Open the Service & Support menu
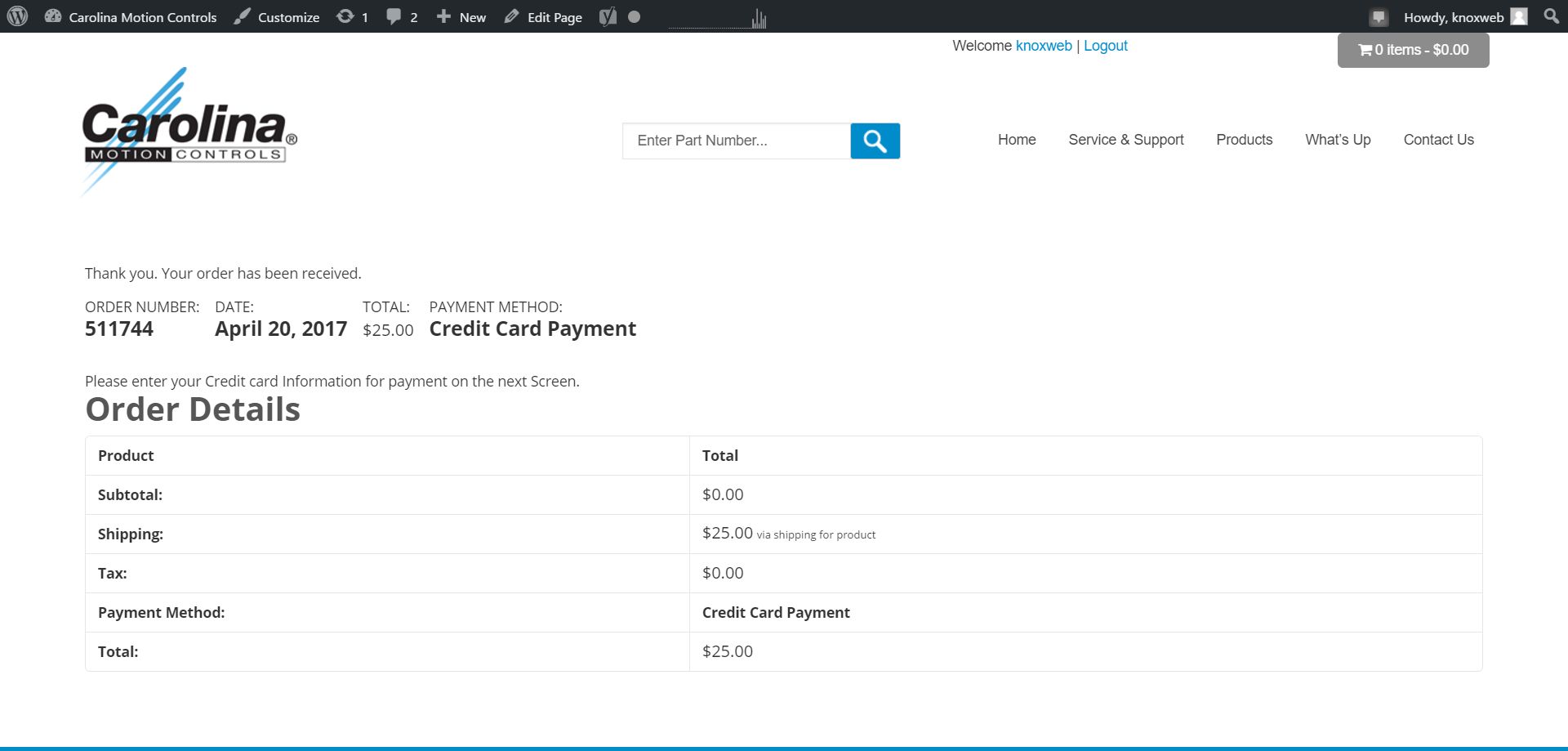The height and width of the screenshot is (751, 1568). 1126,140
